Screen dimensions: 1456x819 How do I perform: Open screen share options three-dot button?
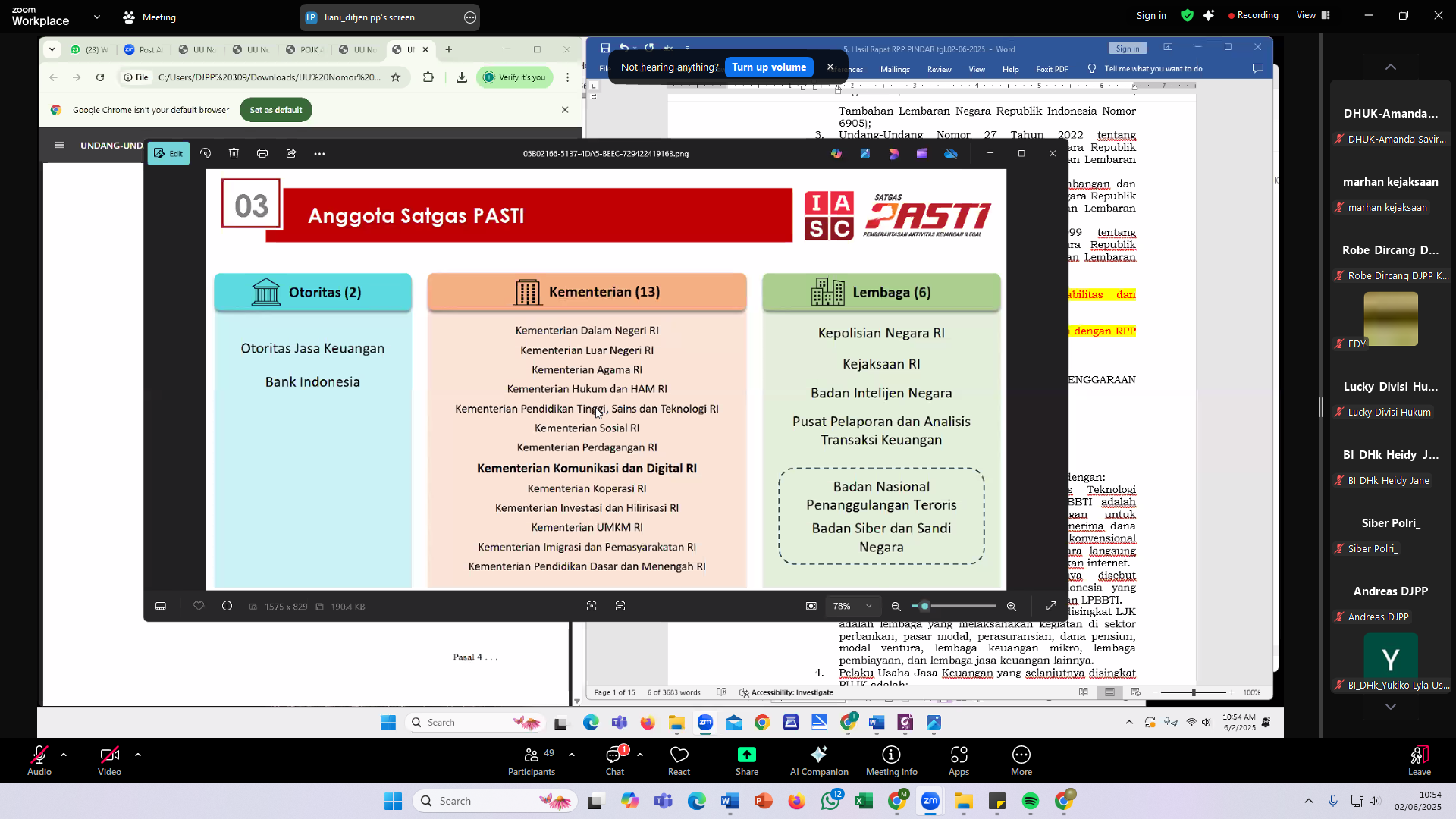(x=470, y=17)
